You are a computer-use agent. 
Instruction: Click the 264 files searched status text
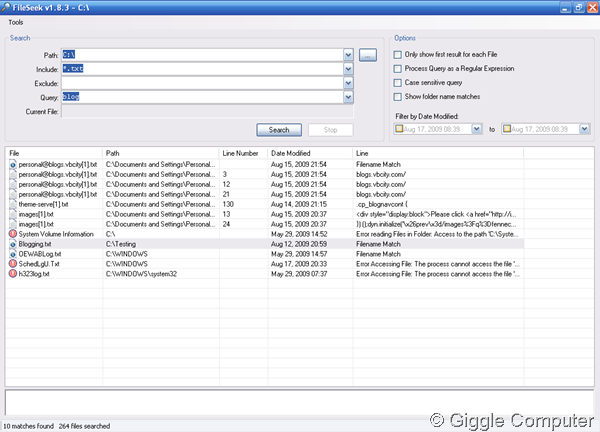(x=84, y=426)
